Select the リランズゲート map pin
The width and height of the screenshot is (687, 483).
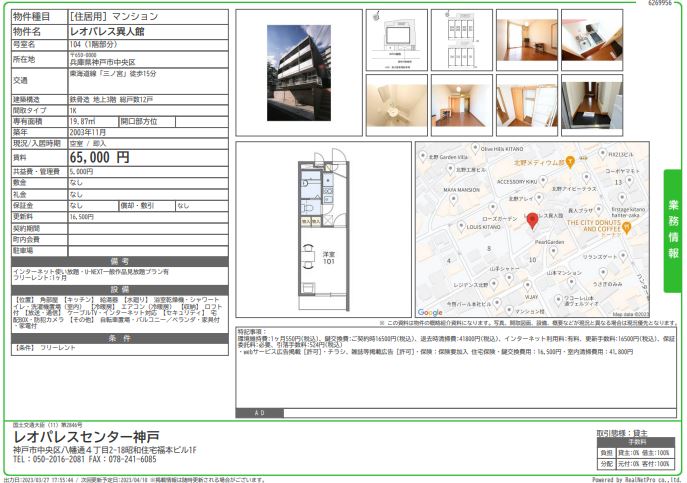coord(623,256)
